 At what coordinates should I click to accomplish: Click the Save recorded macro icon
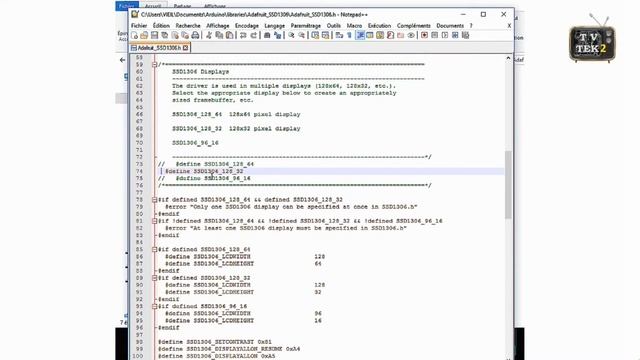465,36
